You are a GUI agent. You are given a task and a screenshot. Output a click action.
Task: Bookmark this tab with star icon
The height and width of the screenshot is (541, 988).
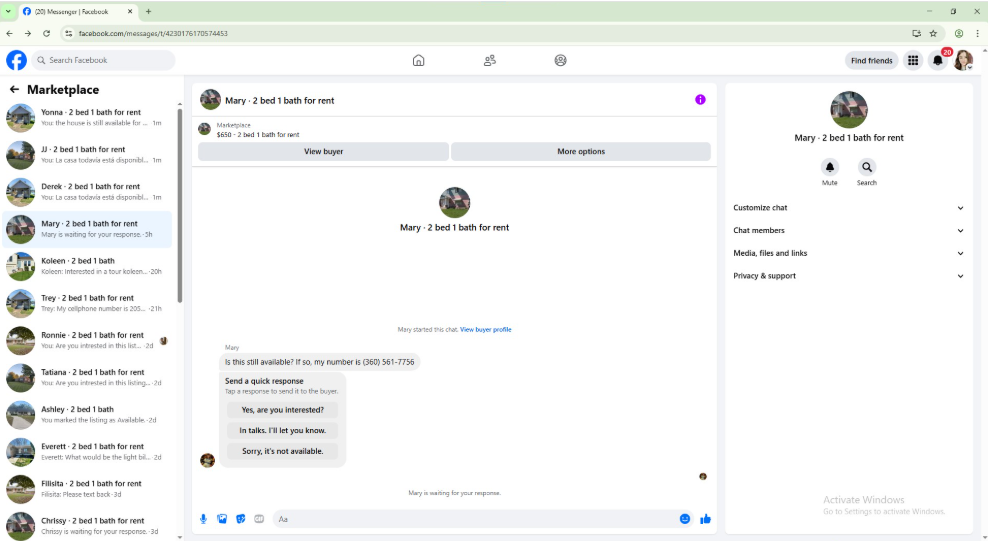933,33
